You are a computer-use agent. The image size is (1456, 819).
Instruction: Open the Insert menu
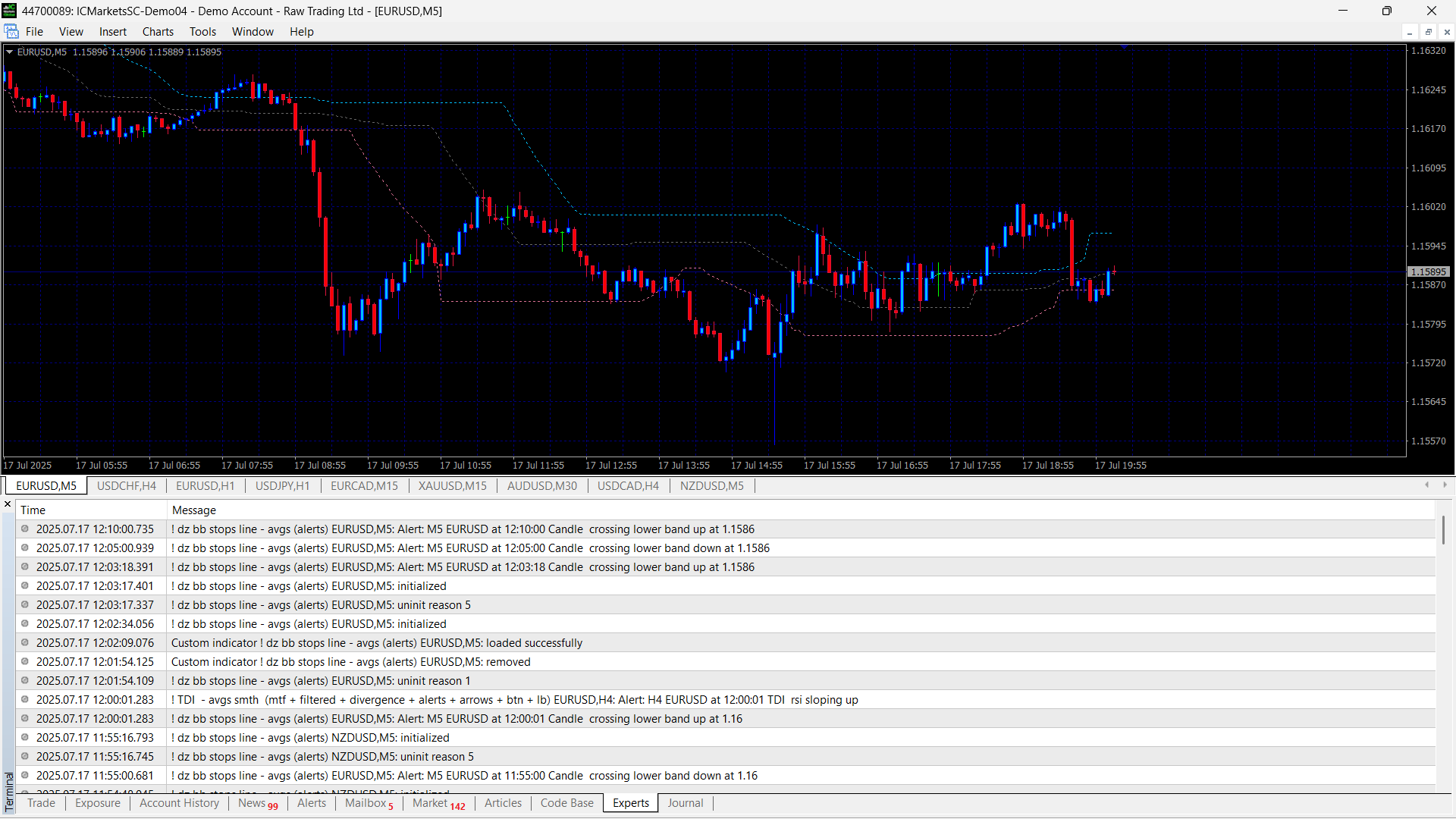tap(112, 32)
